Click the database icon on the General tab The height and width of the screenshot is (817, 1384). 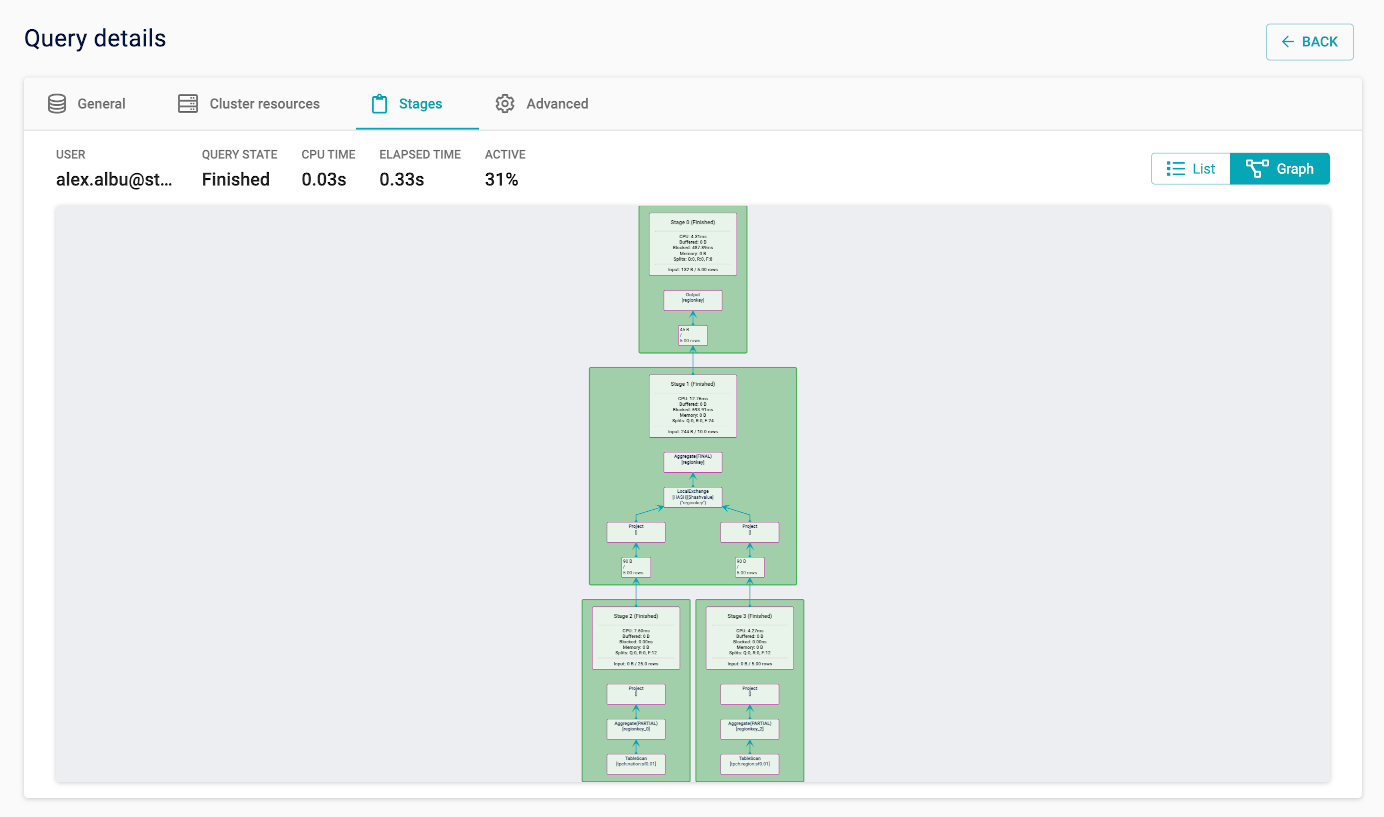(x=56, y=103)
